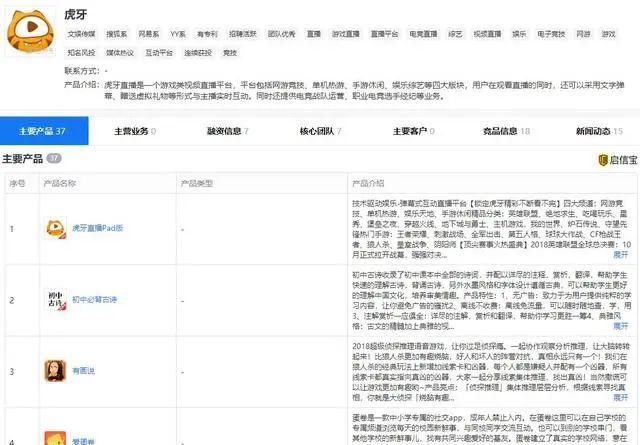Screen dimensions: 640x445
Task: Choose the 互动平台 tag
Action: (x=159, y=53)
